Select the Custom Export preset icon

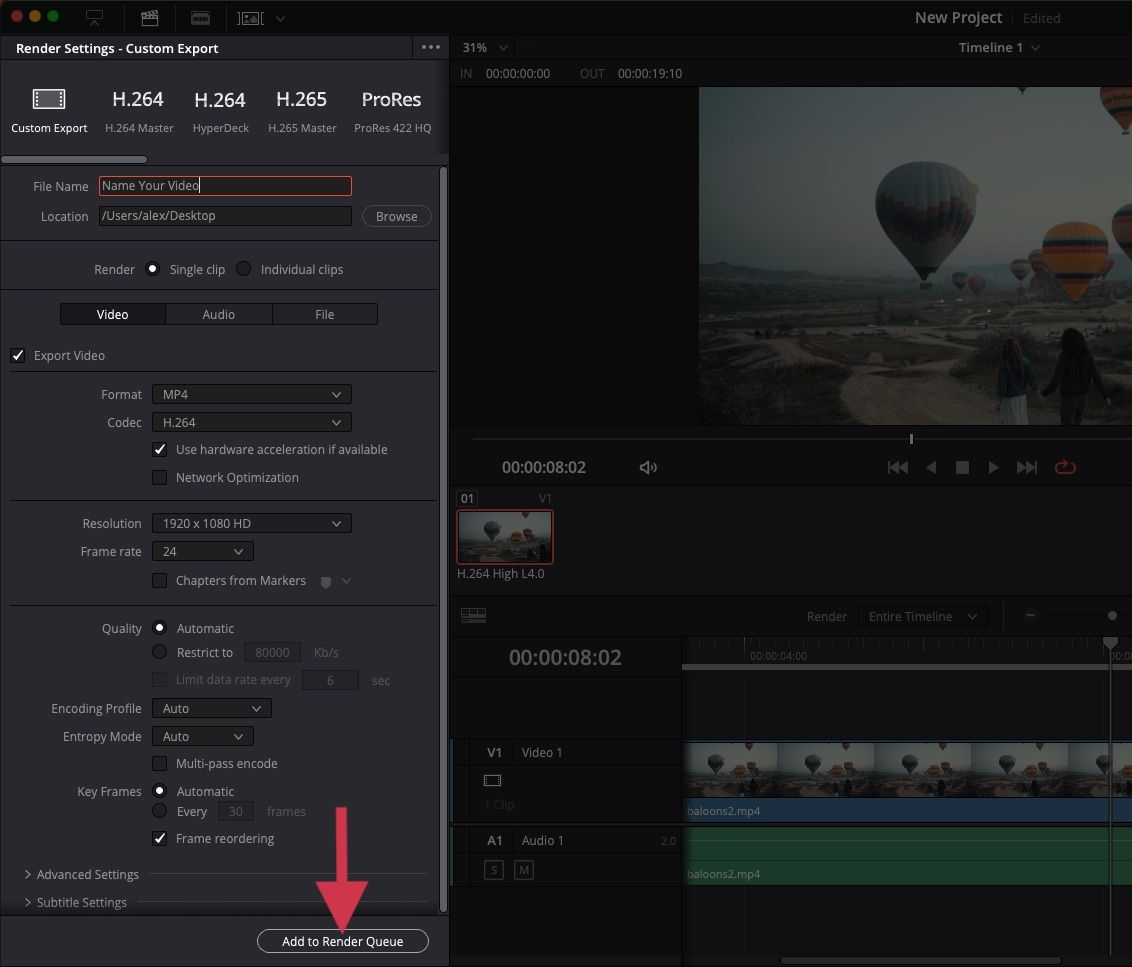point(49,99)
